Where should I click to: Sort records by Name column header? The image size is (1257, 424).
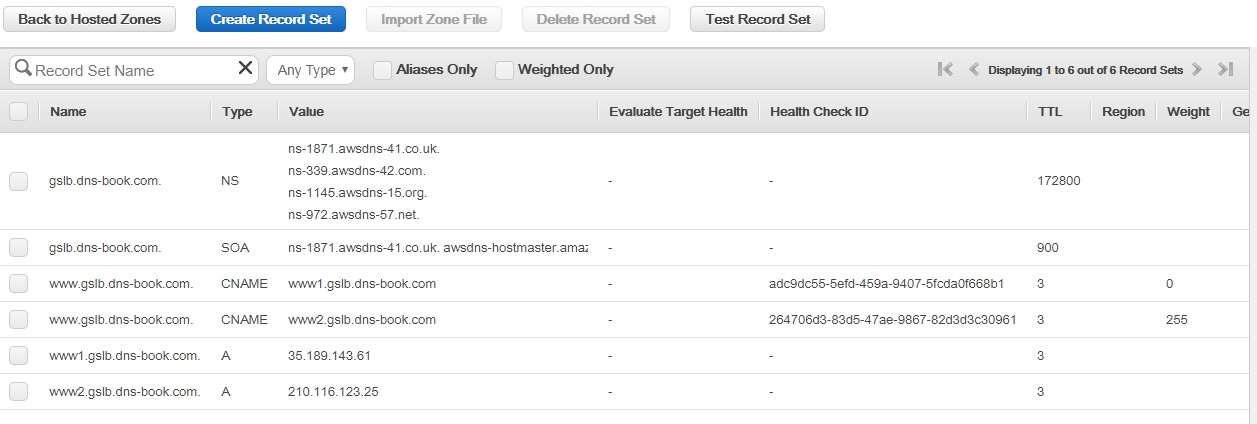click(68, 112)
